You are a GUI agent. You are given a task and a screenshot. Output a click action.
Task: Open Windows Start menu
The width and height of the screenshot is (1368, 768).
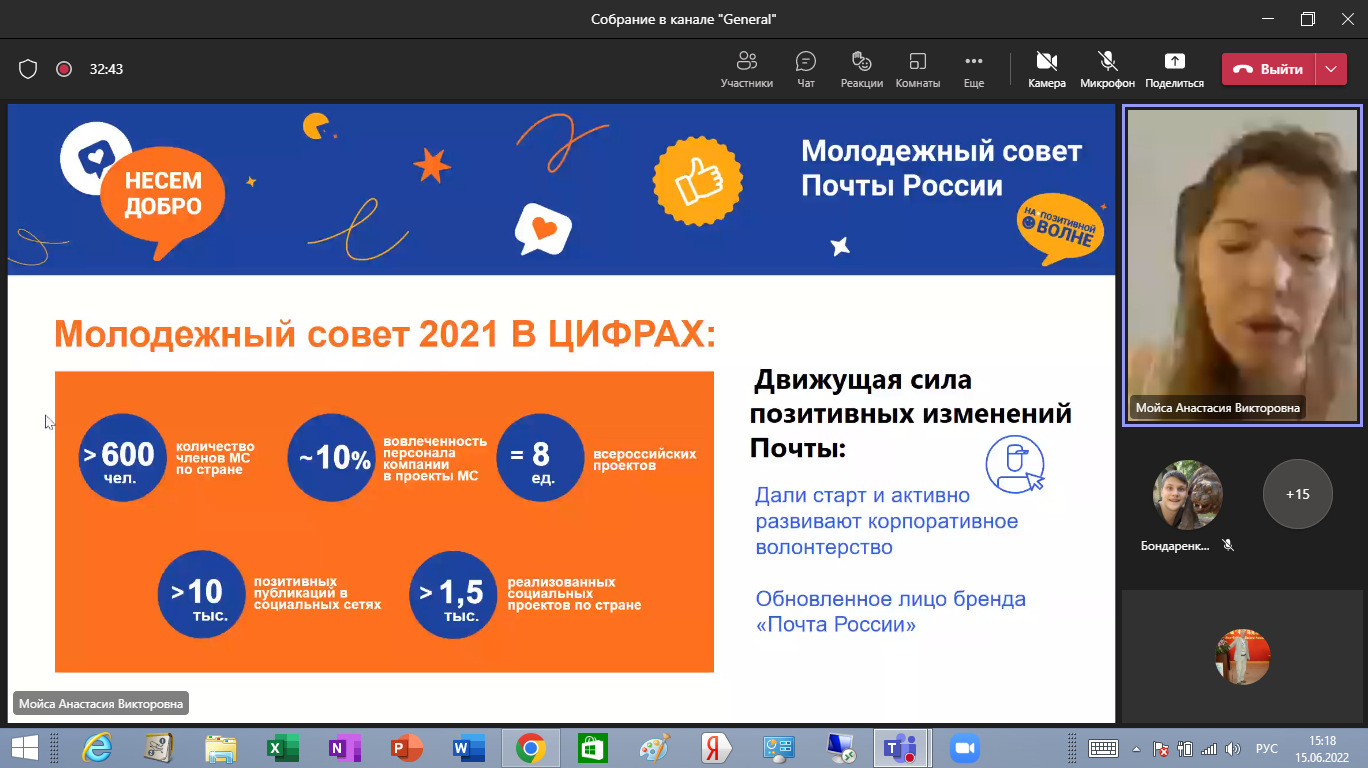click(x=24, y=747)
